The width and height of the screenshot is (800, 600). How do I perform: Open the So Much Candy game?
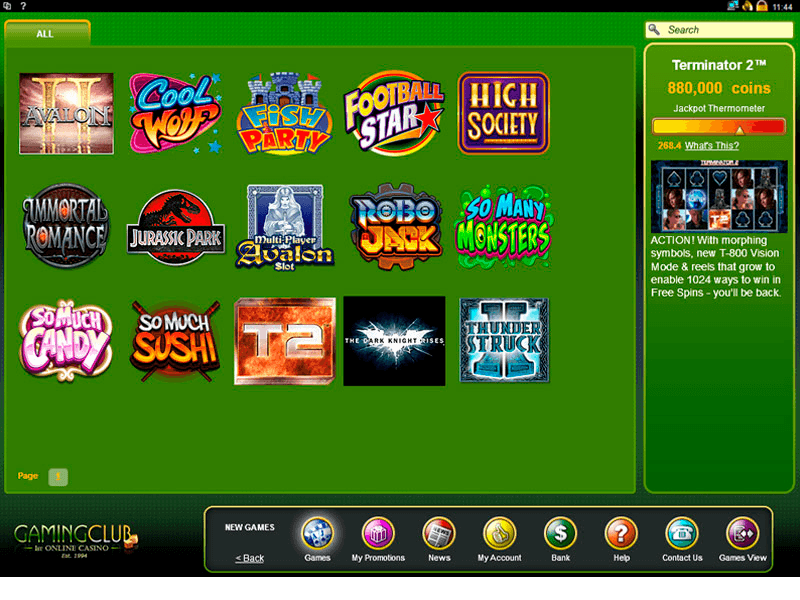click(66, 341)
